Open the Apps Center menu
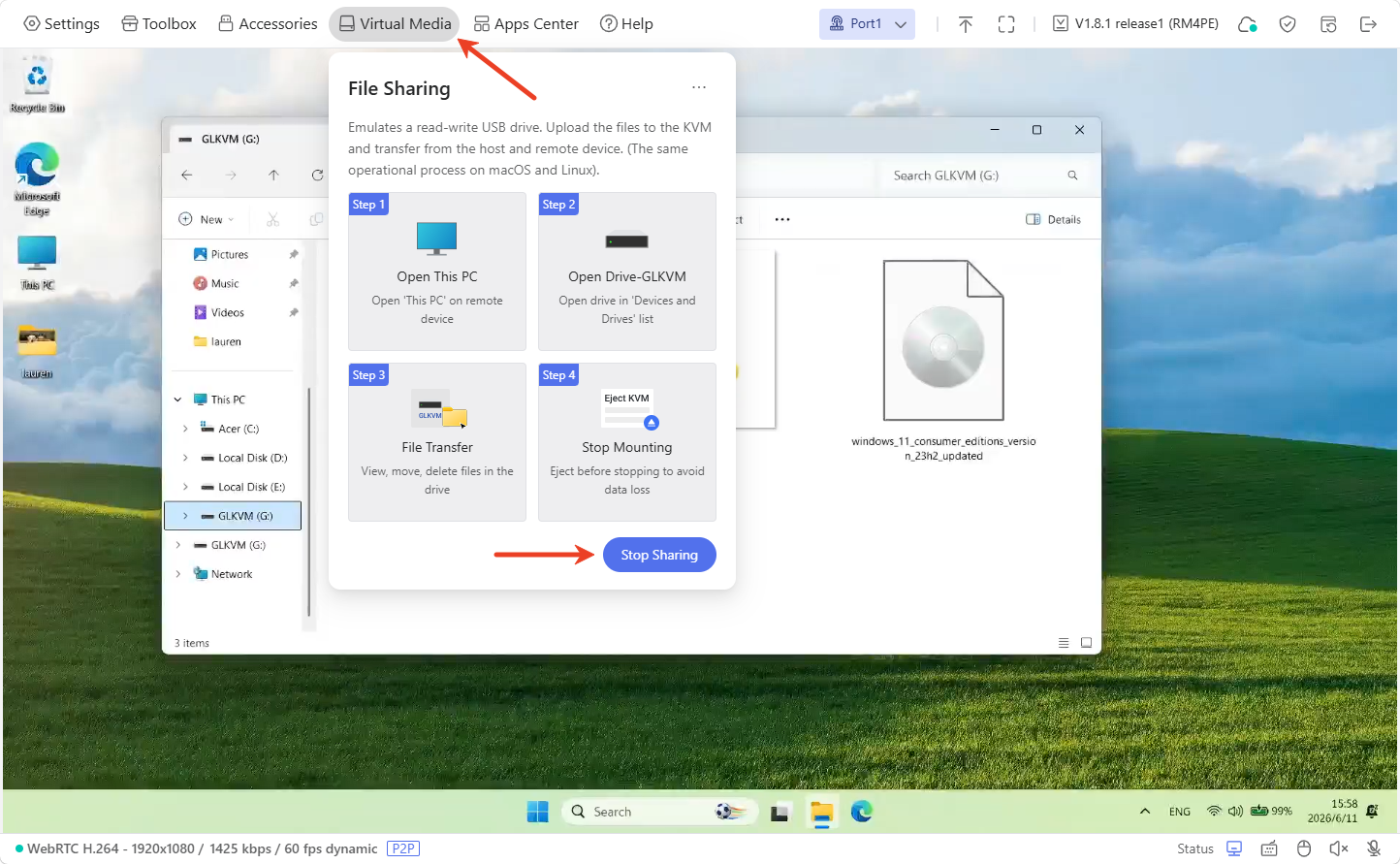 pyautogui.click(x=526, y=24)
